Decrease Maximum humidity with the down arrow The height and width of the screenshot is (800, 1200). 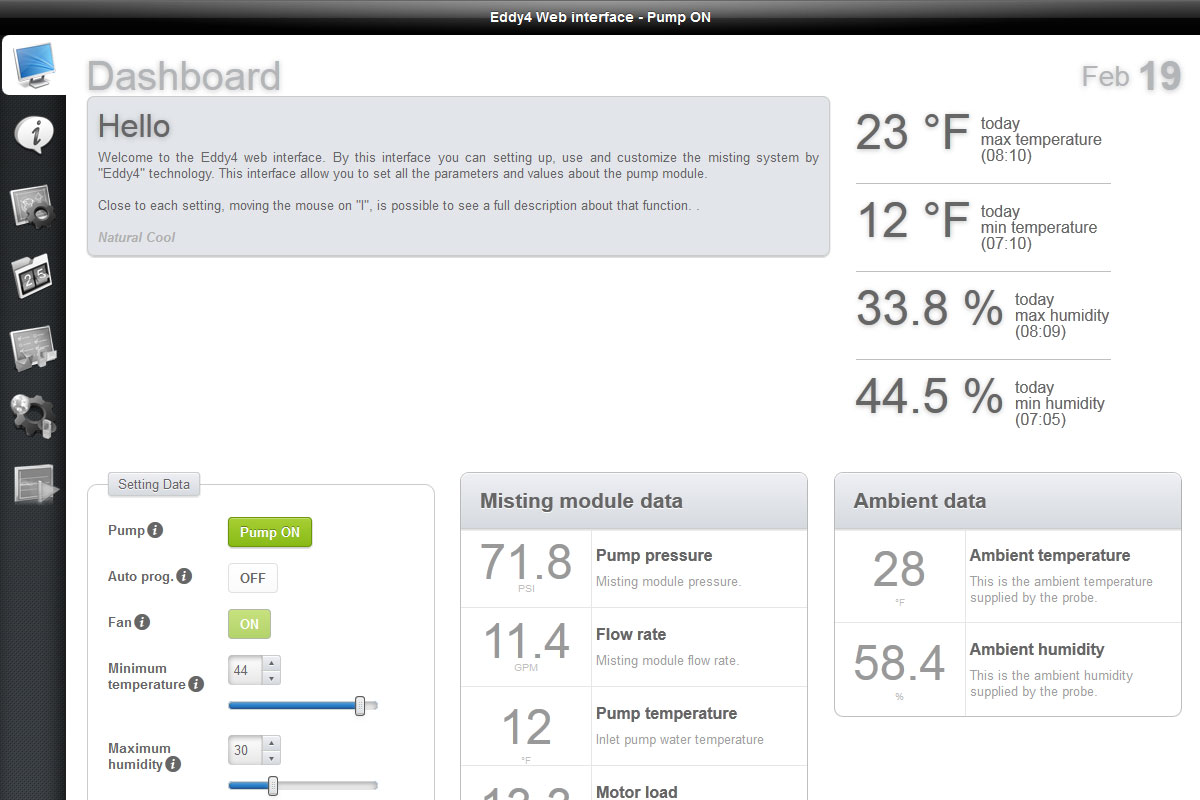click(x=271, y=758)
